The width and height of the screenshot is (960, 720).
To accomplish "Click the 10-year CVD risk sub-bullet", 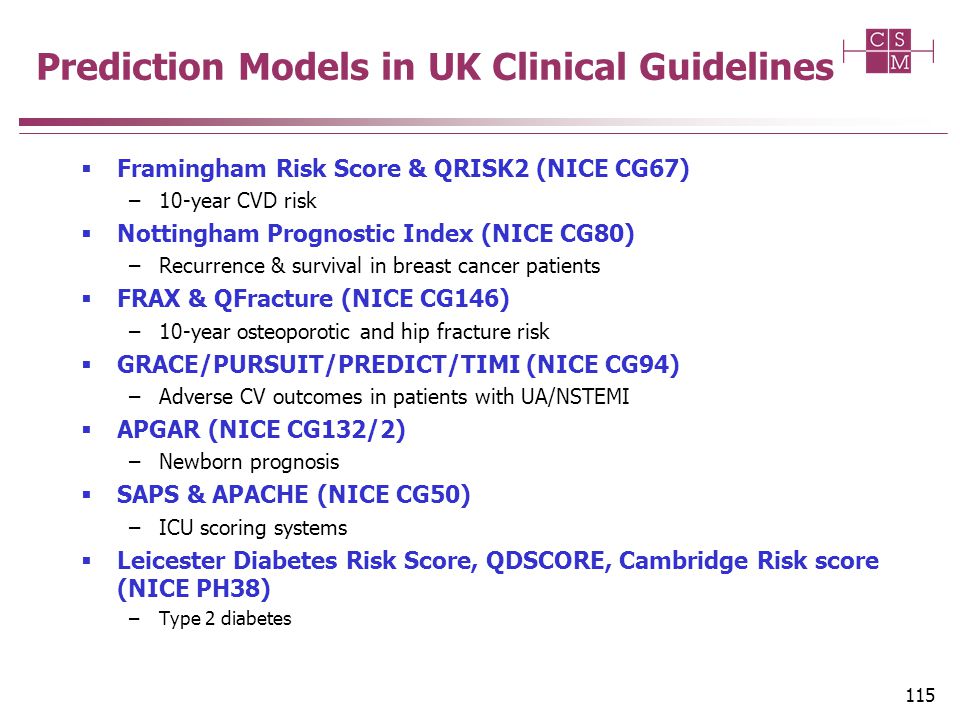I will coord(238,201).
